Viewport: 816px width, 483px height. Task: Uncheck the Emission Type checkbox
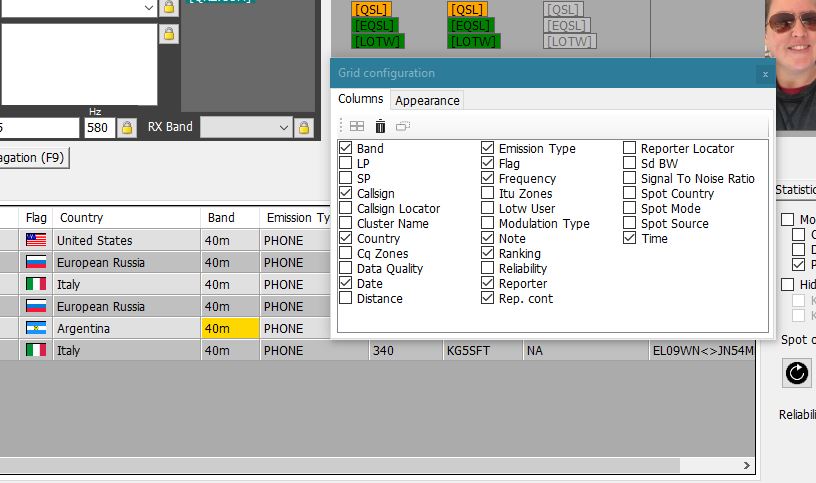tap(488, 148)
